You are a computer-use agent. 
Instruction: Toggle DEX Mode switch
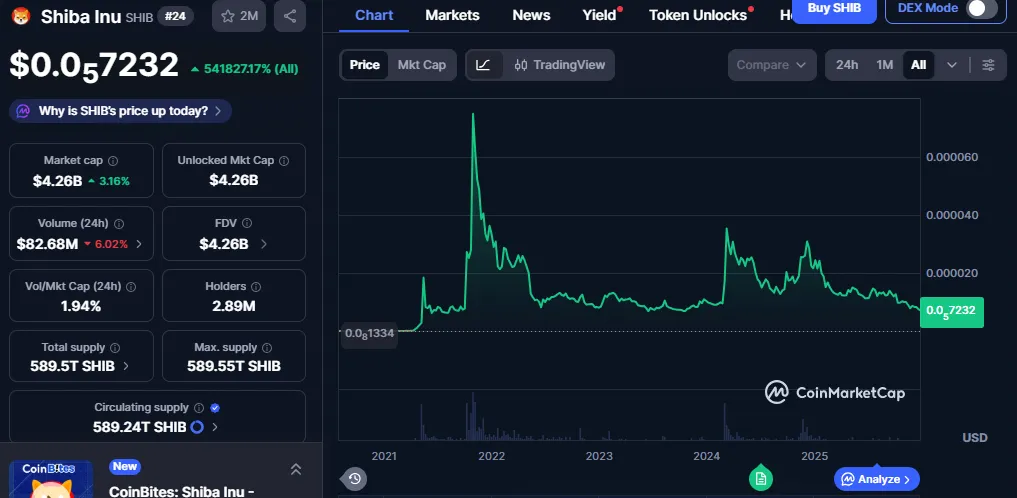pos(981,9)
